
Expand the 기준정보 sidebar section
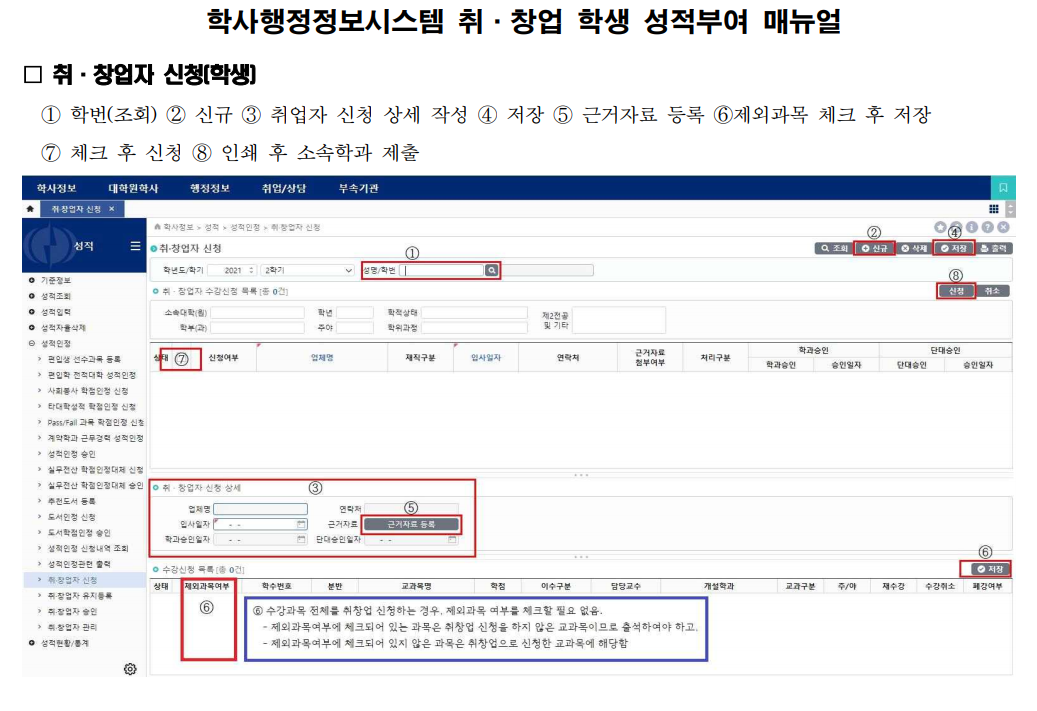[32, 281]
